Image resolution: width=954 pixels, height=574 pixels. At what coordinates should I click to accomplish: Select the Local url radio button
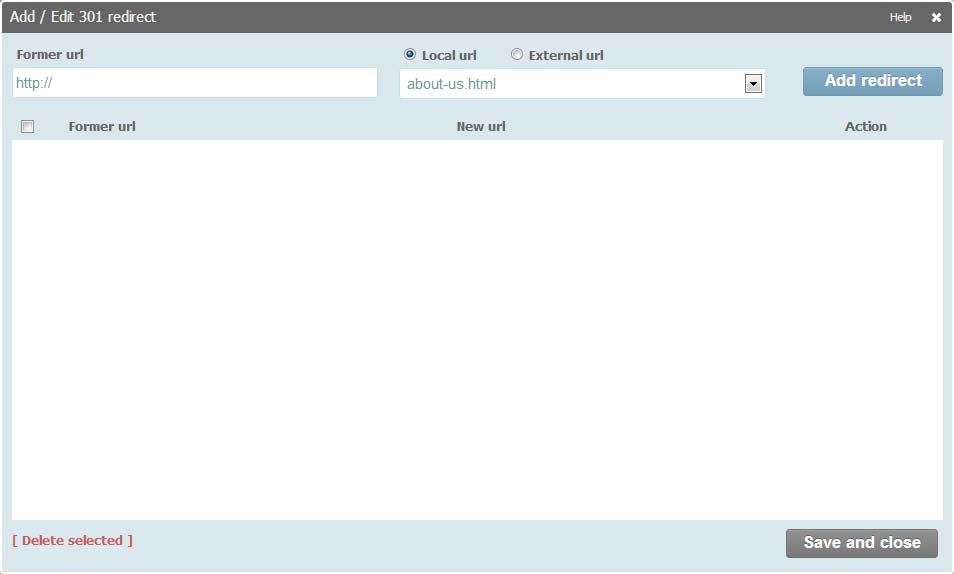(410, 55)
